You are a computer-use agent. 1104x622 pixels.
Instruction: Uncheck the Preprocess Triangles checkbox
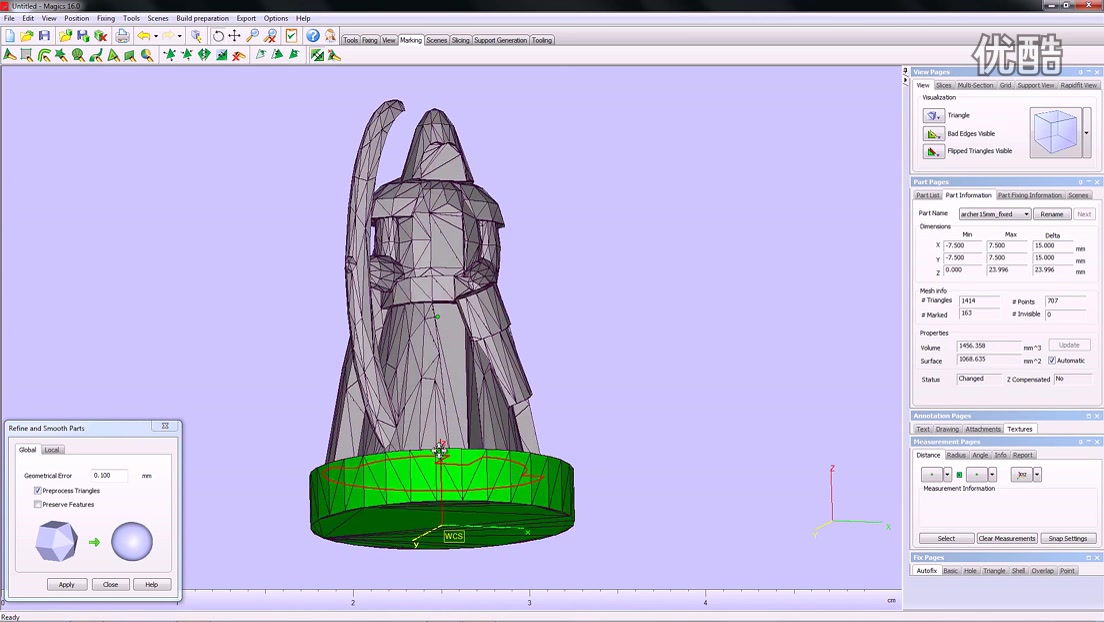pos(38,491)
